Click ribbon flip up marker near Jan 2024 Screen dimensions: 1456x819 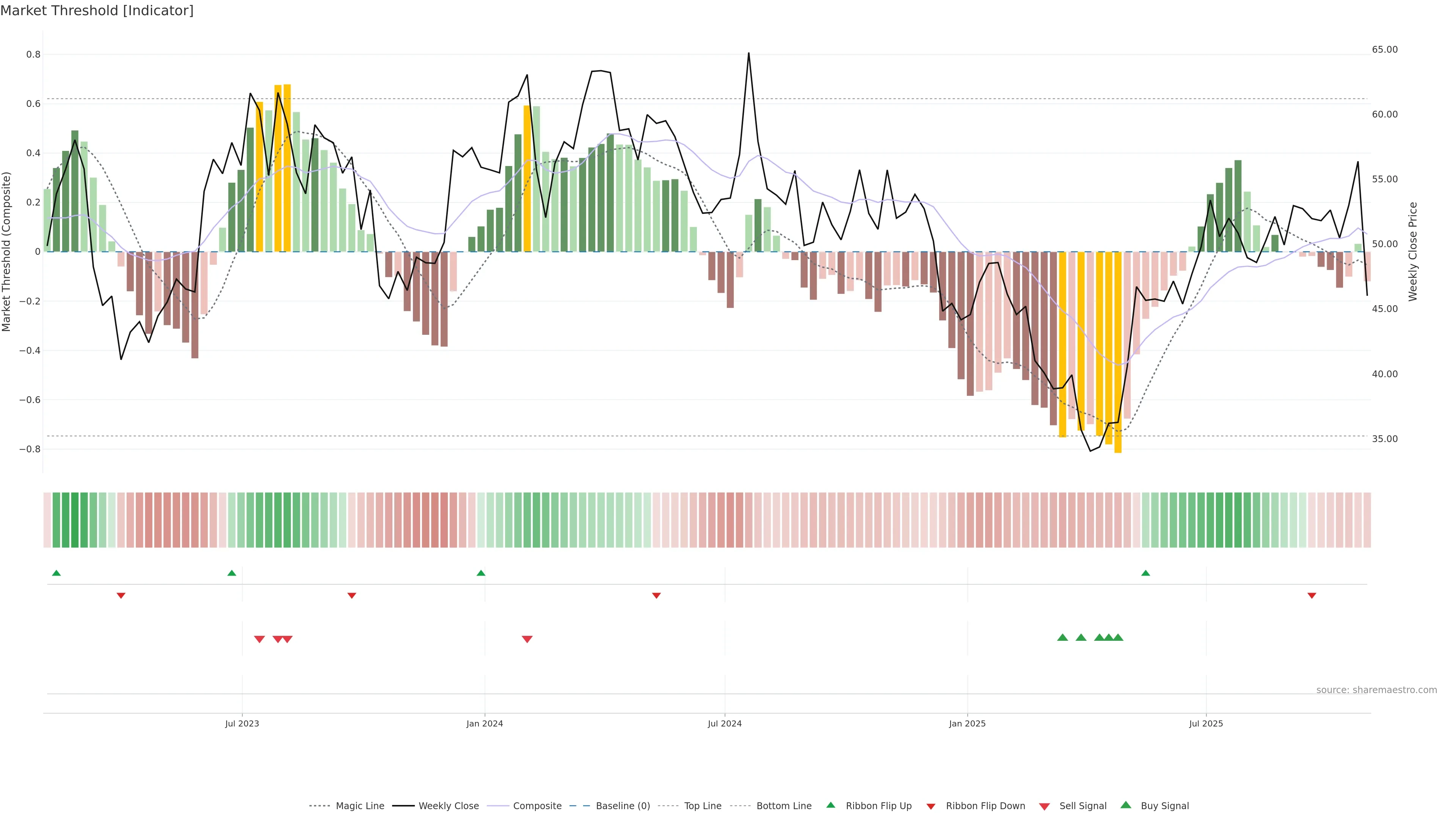481,573
